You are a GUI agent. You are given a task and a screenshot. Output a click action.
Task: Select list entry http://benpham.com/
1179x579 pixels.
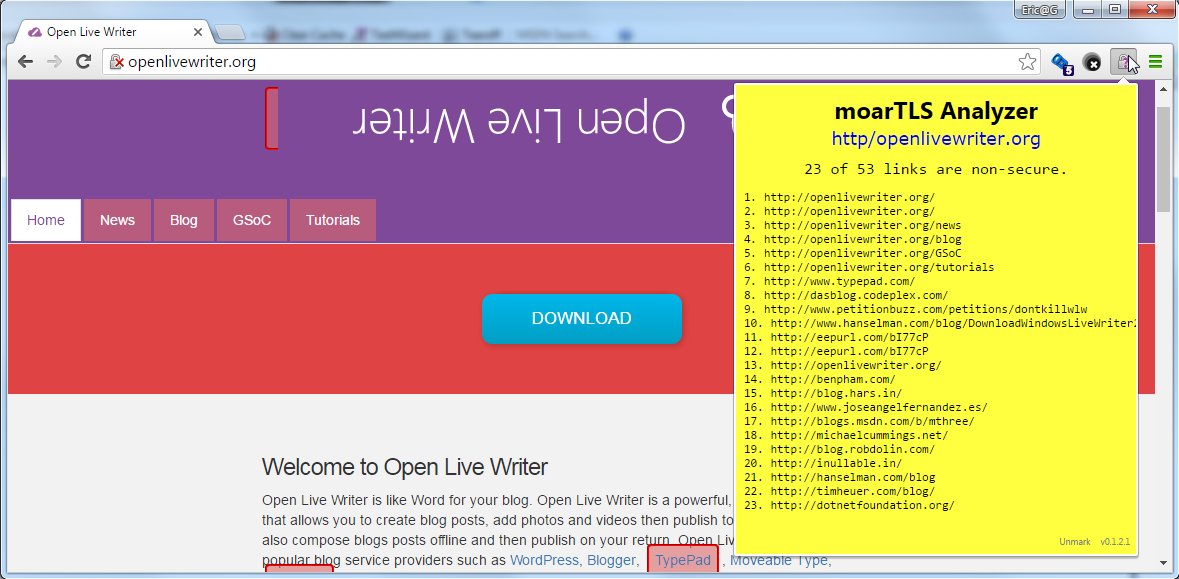tap(833, 379)
